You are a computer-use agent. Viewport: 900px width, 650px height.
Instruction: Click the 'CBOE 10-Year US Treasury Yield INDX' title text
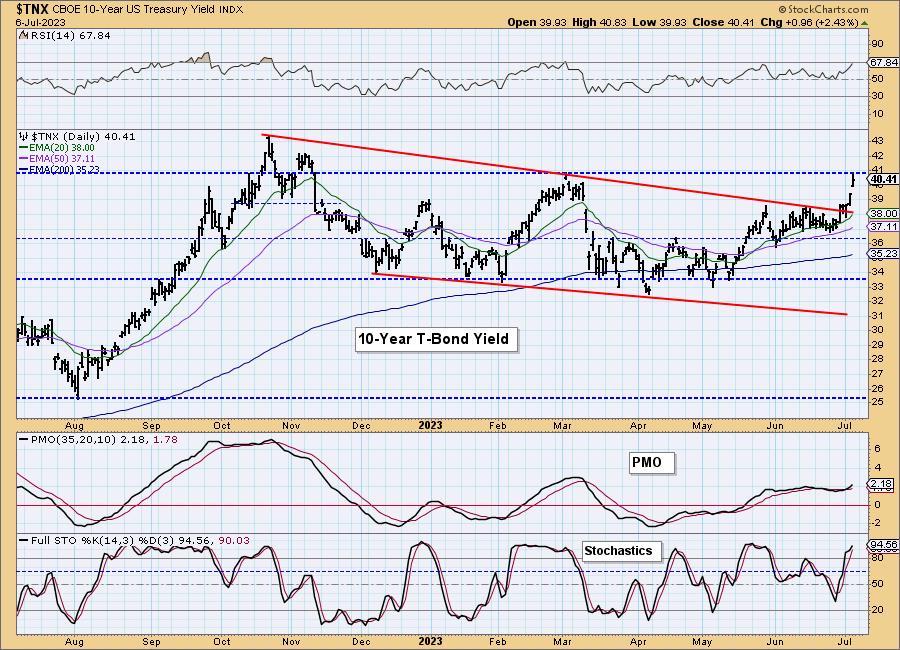148,10
